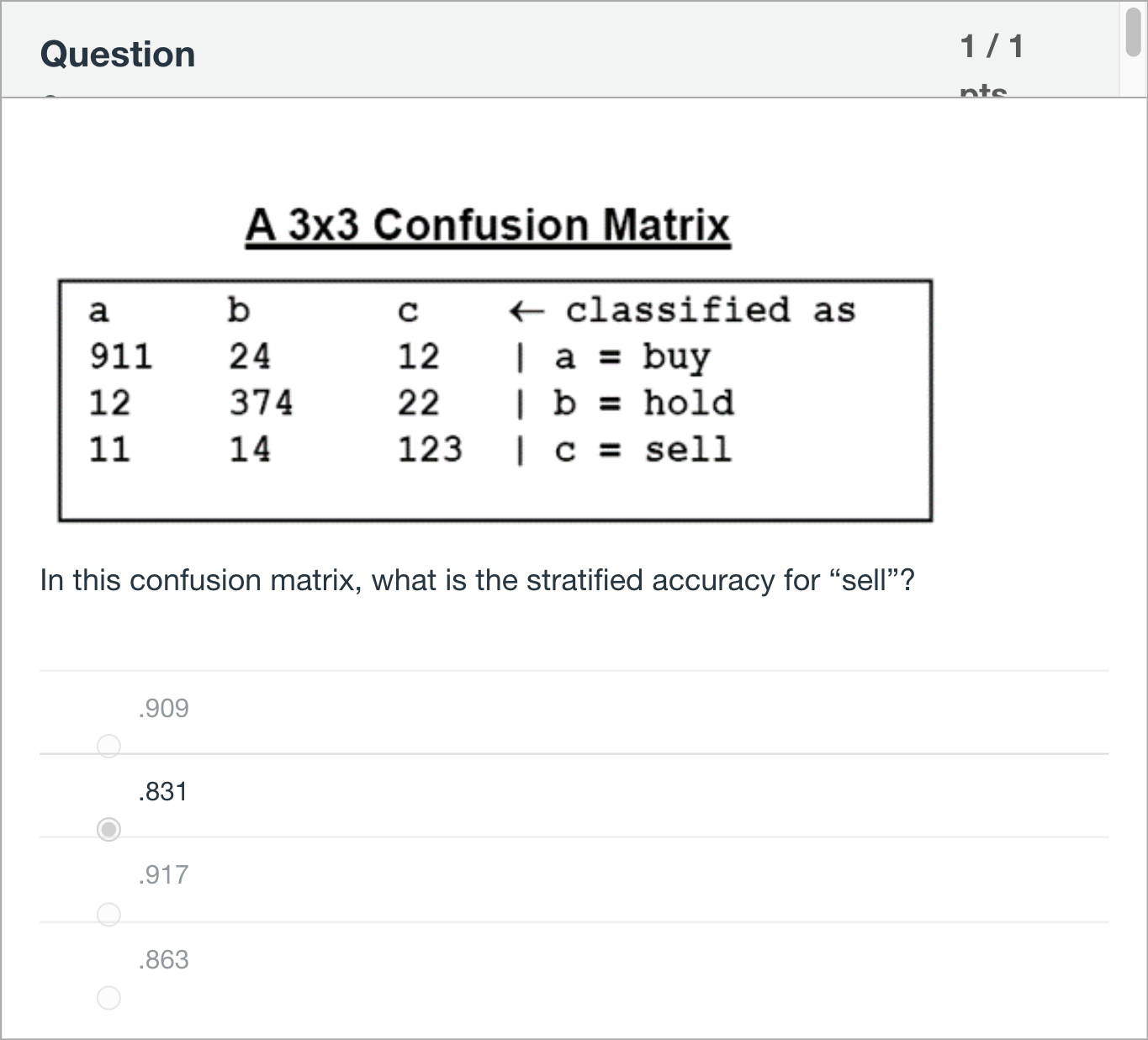1148x1040 pixels.
Task: Pick the .863 radio button
Action: [108, 998]
